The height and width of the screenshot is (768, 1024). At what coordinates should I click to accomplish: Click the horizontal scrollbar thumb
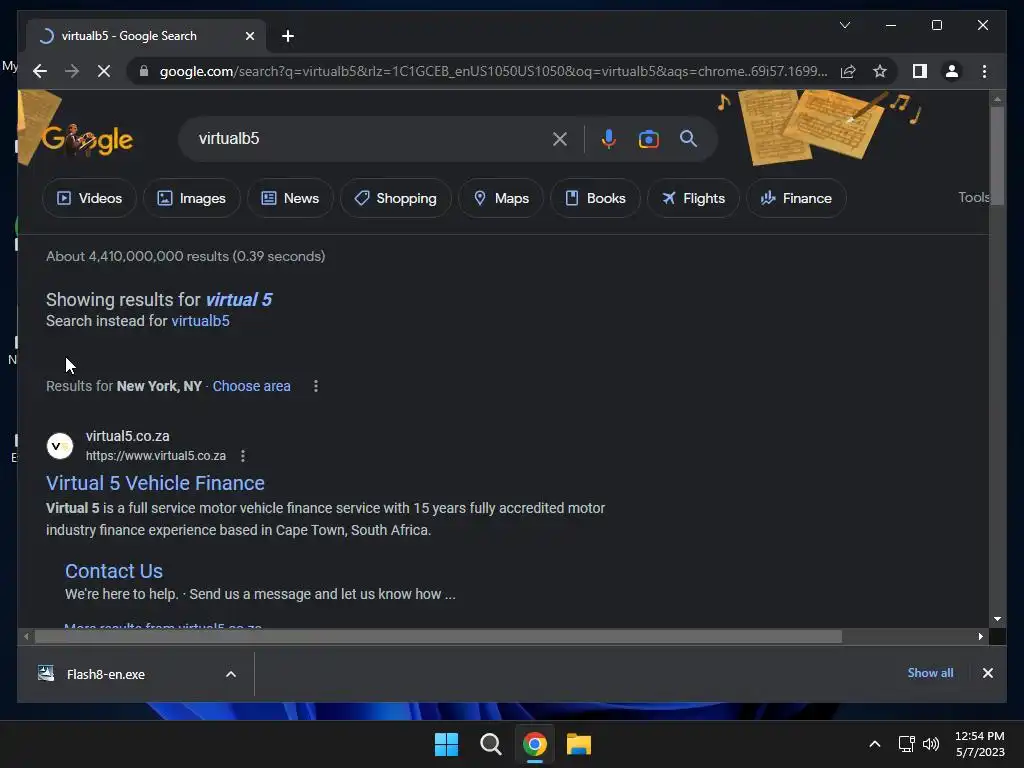click(438, 636)
